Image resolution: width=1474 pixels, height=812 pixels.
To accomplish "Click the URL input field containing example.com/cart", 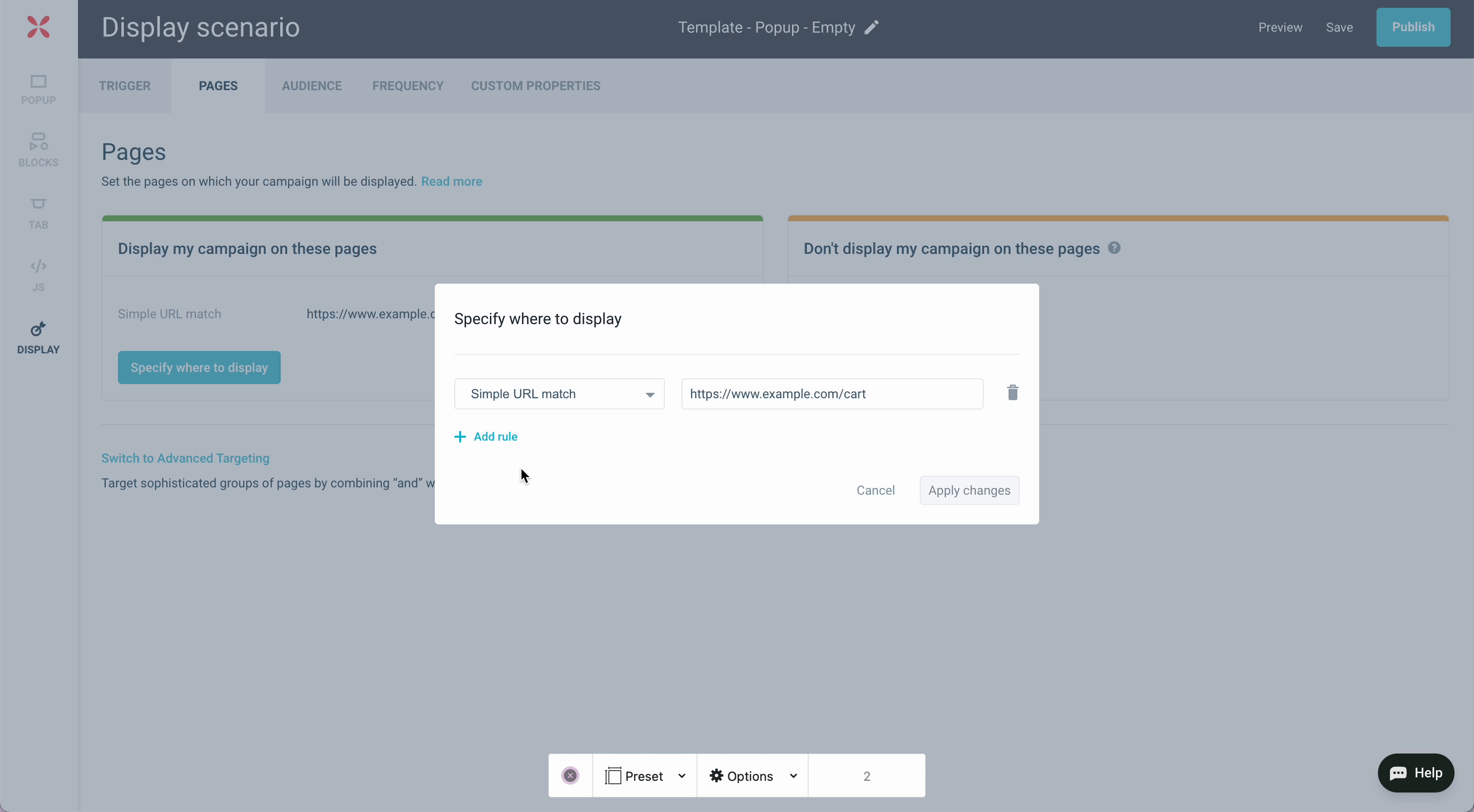I will 832,394.
